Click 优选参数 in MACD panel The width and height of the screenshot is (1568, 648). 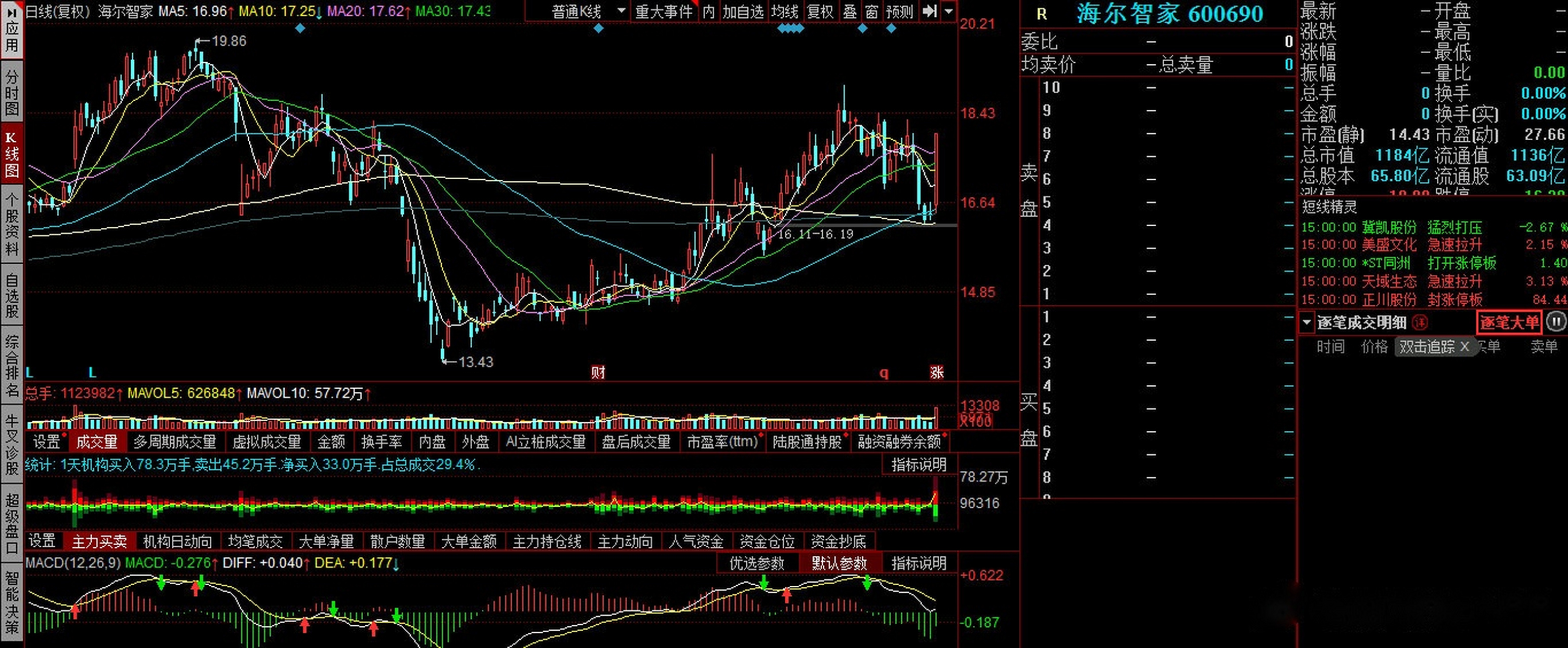point(757,563)
